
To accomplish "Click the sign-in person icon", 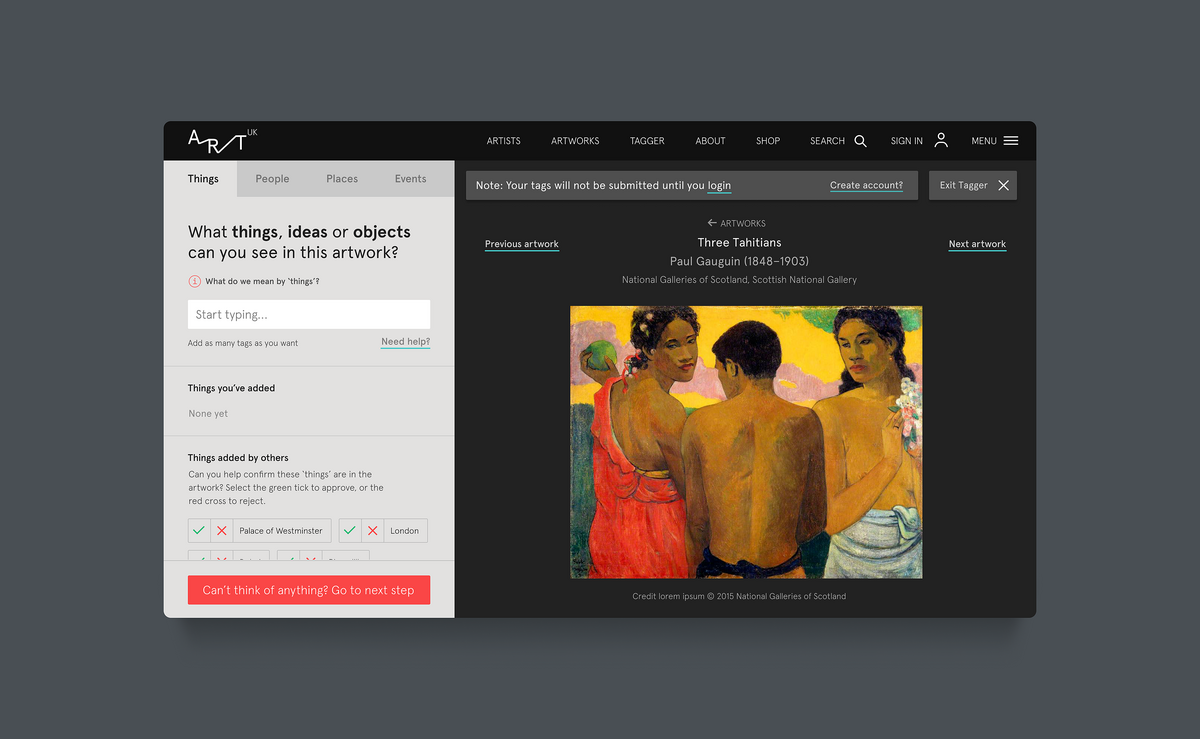I will point(940,140).
